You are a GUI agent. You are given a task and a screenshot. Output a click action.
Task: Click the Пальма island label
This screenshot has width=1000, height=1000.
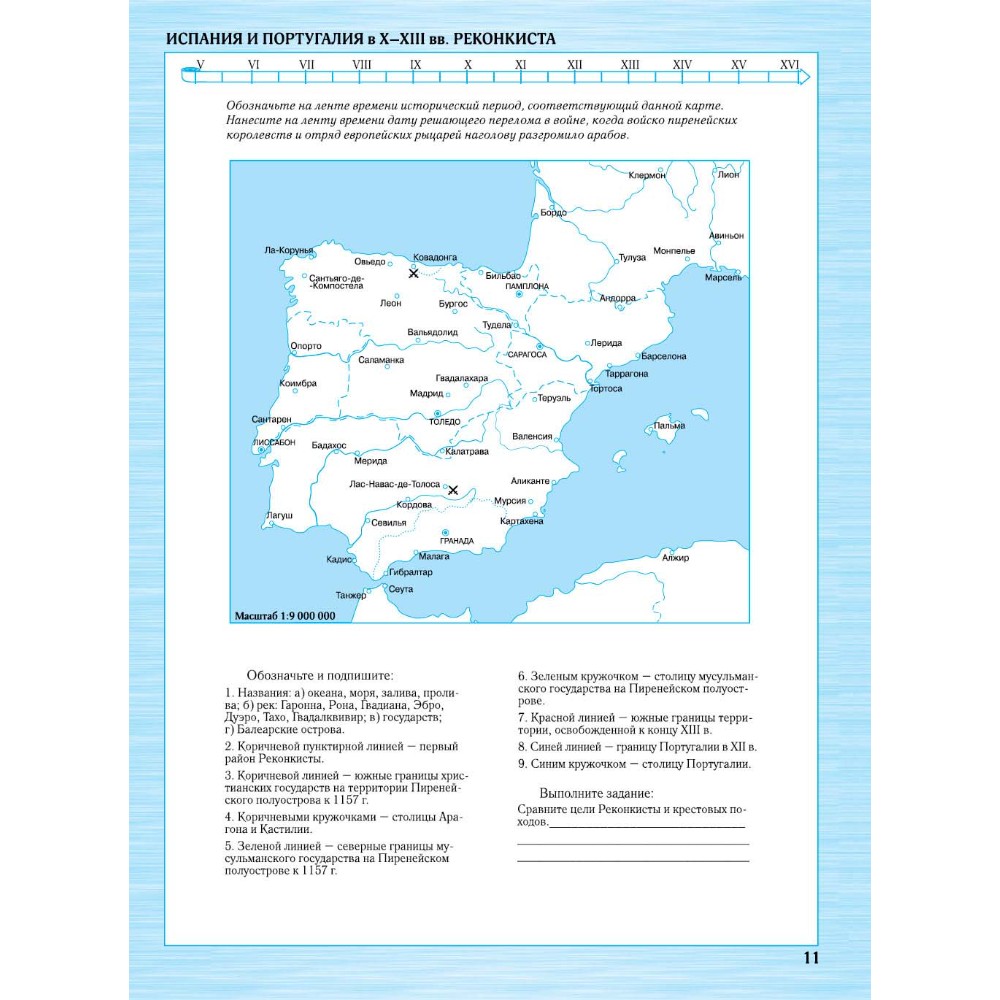coord(669,426)
